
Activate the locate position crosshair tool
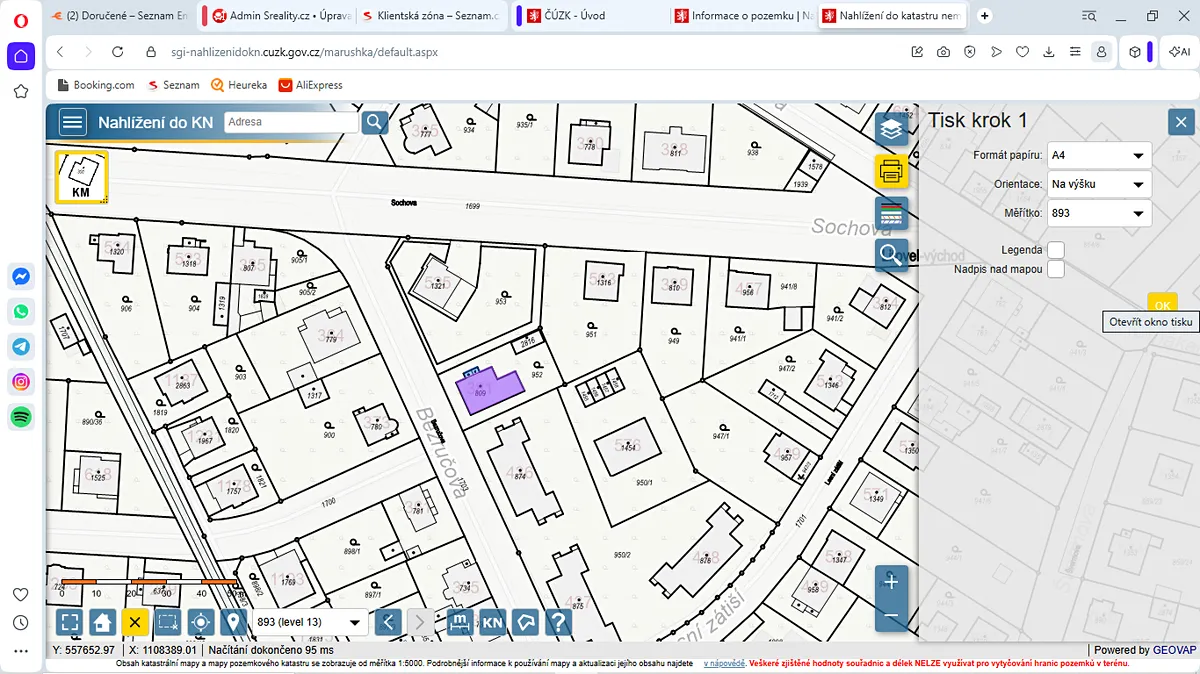click(201, 622)
